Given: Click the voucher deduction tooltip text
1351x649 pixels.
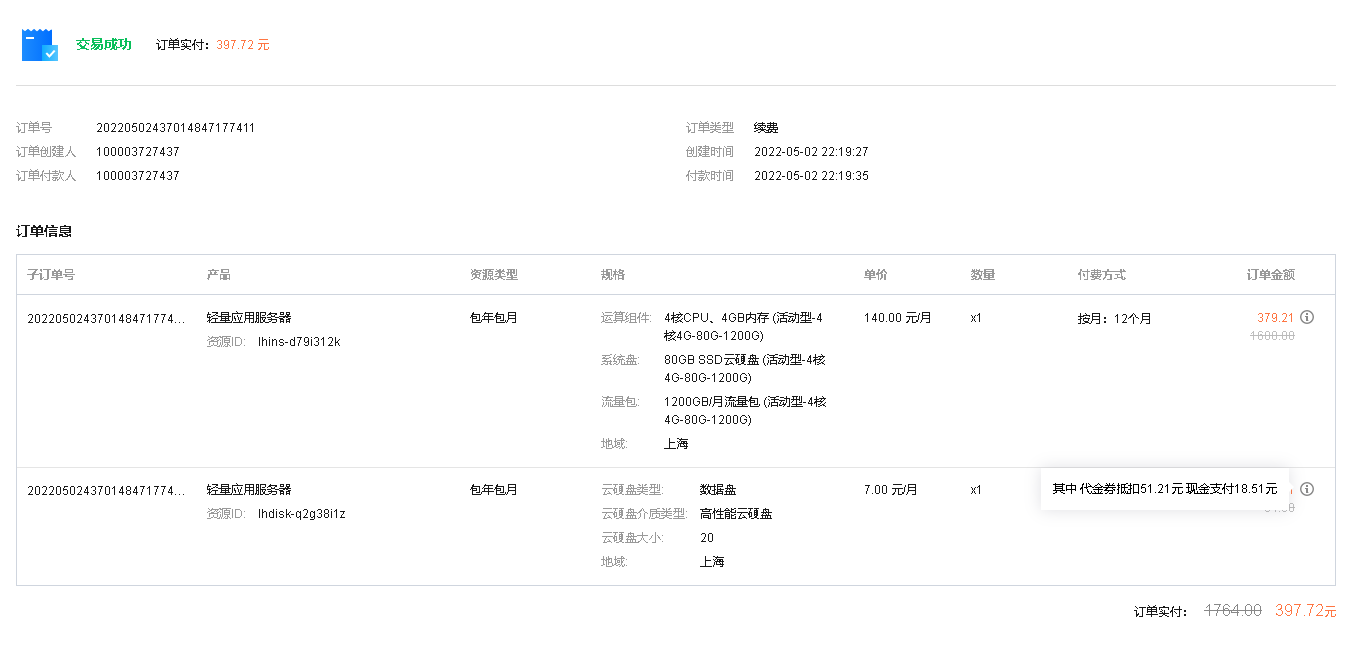Looking at the screenshot, I should (x=1165, y=489).
